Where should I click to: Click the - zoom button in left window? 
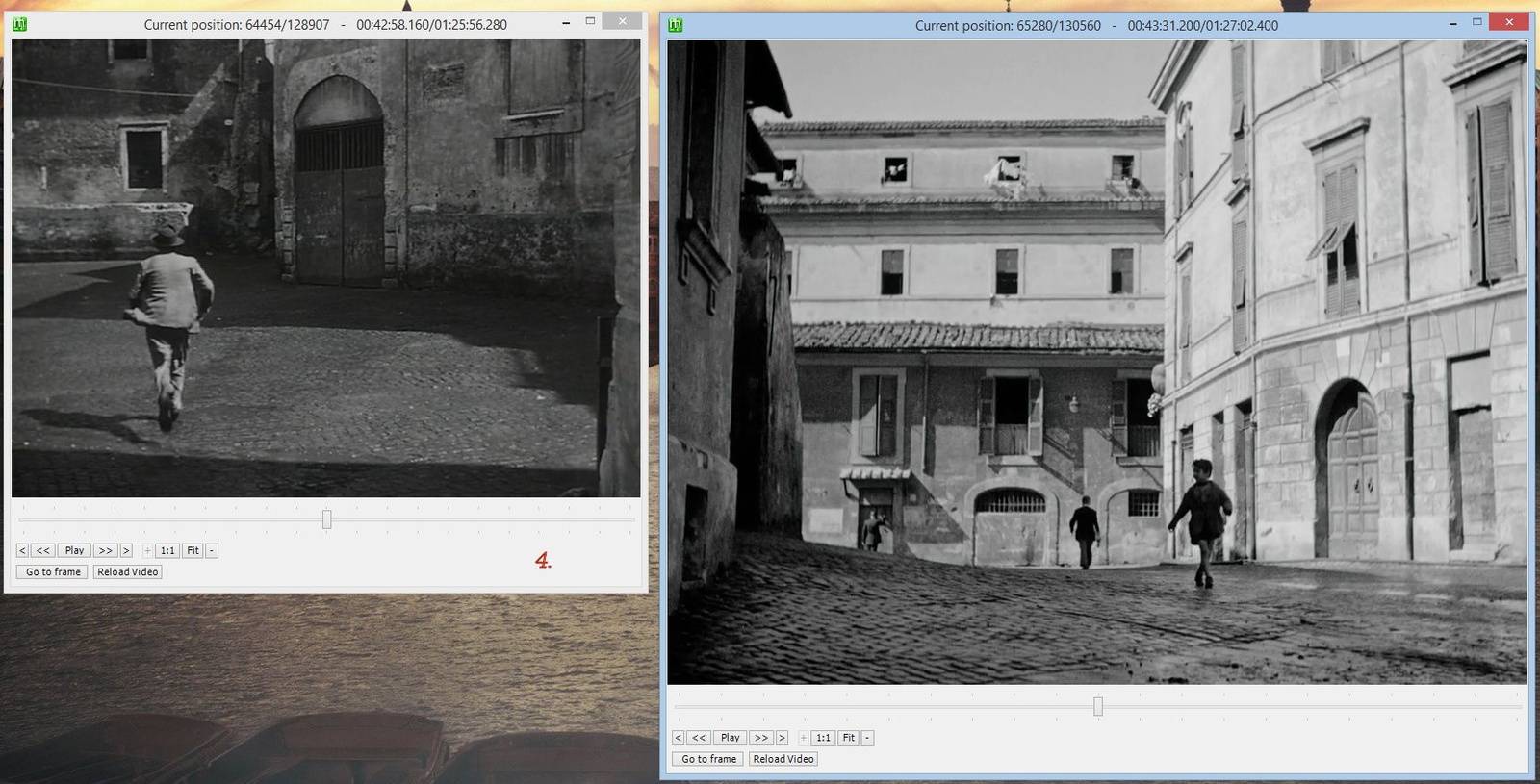coord(212,550)
